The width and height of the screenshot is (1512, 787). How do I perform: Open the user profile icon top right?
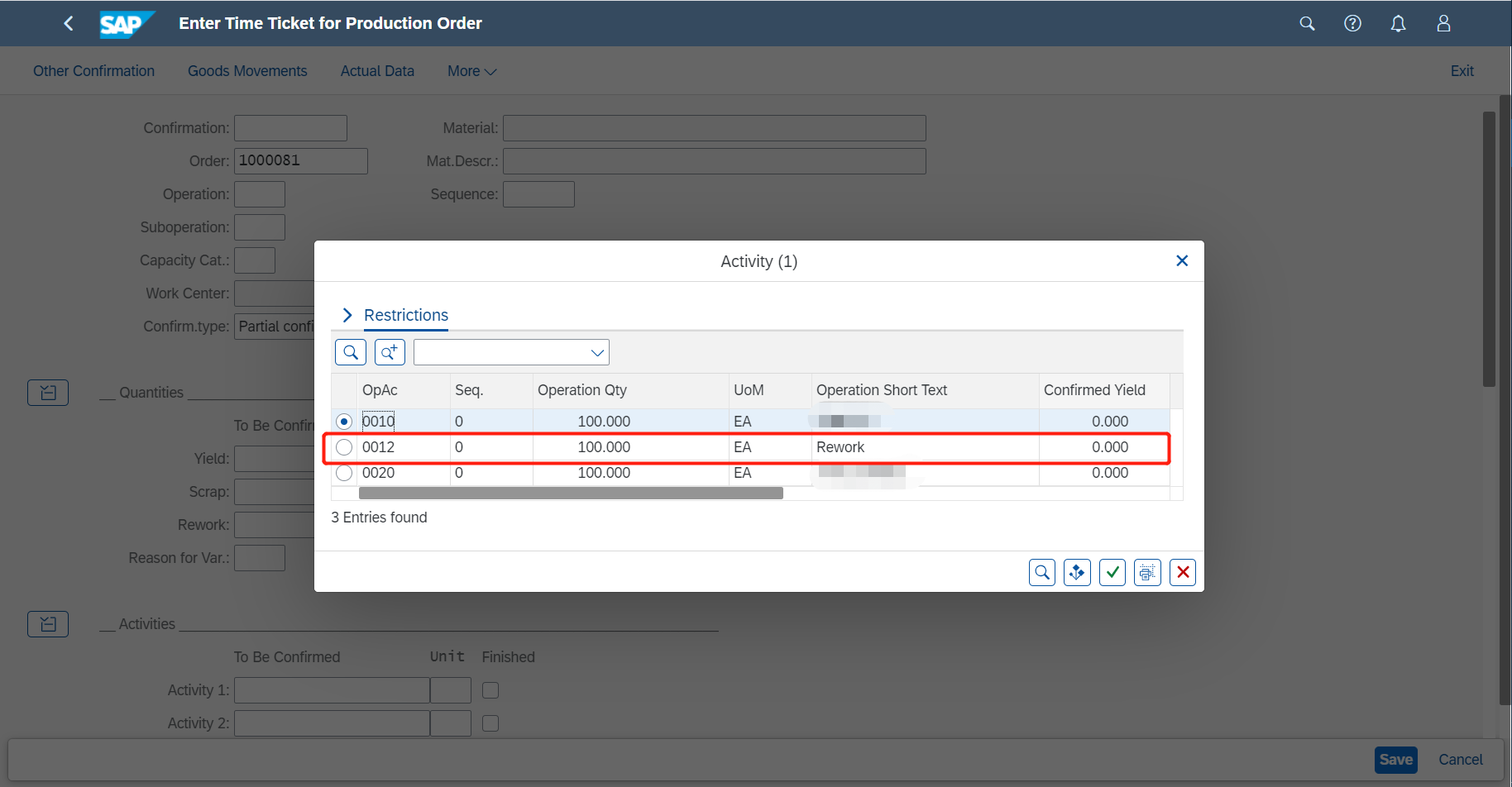click(1443, 23)
